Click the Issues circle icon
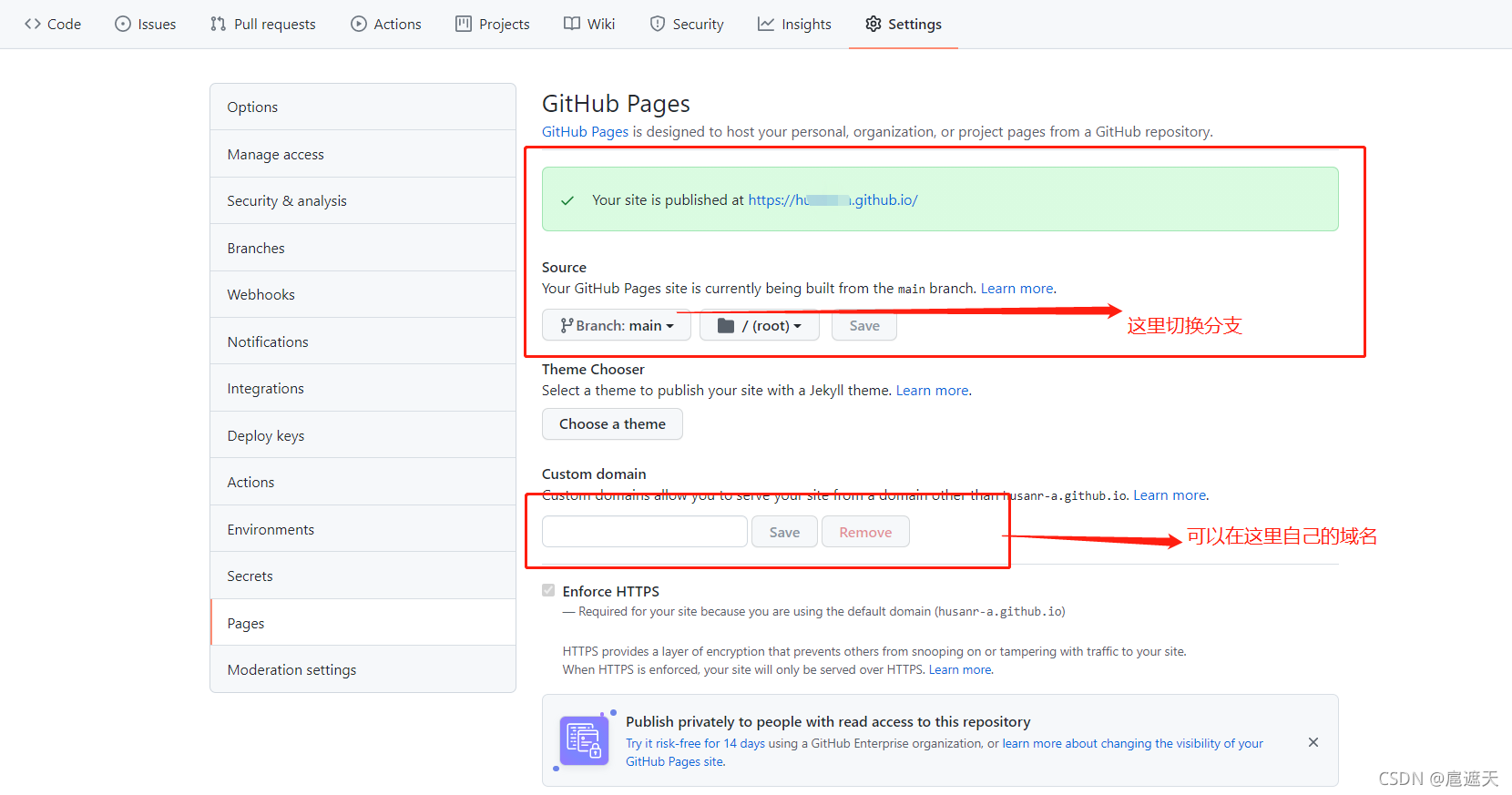This screenshot has width=1512, height=795. [x=123, y=24]
